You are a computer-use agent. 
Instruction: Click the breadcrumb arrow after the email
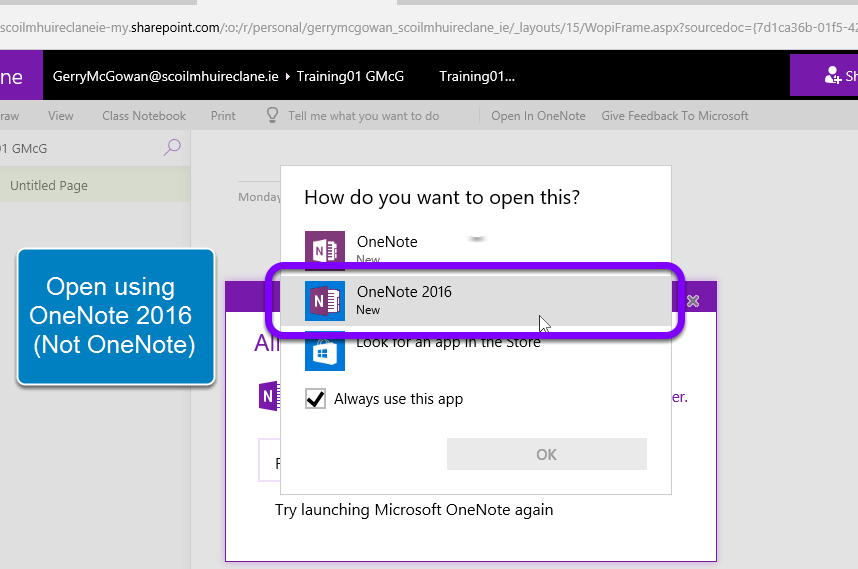point(288,77)
